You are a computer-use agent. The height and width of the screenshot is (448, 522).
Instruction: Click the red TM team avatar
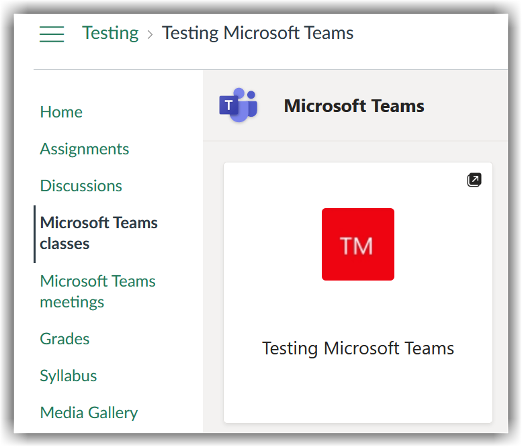358,244
